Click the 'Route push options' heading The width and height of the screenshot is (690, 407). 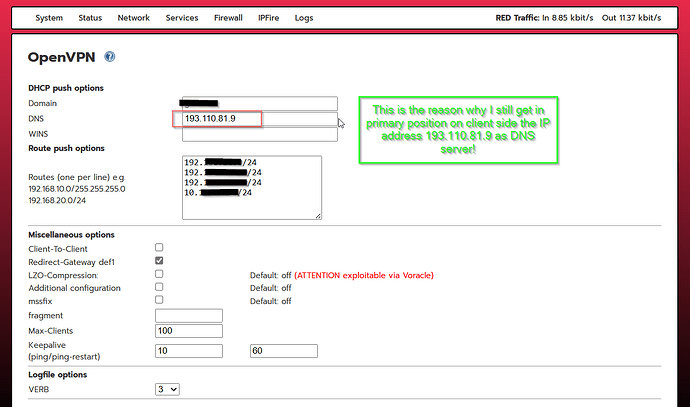click(66, 148)
